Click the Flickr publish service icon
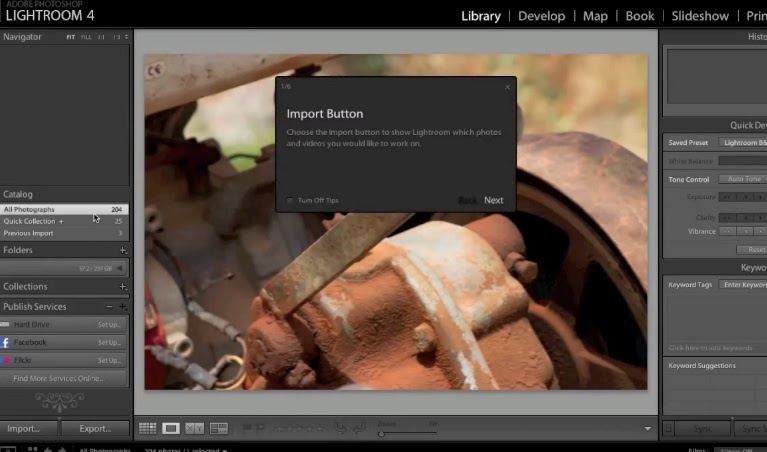The width and height of the screenshot is (767, 452). [x=6, y=360]
